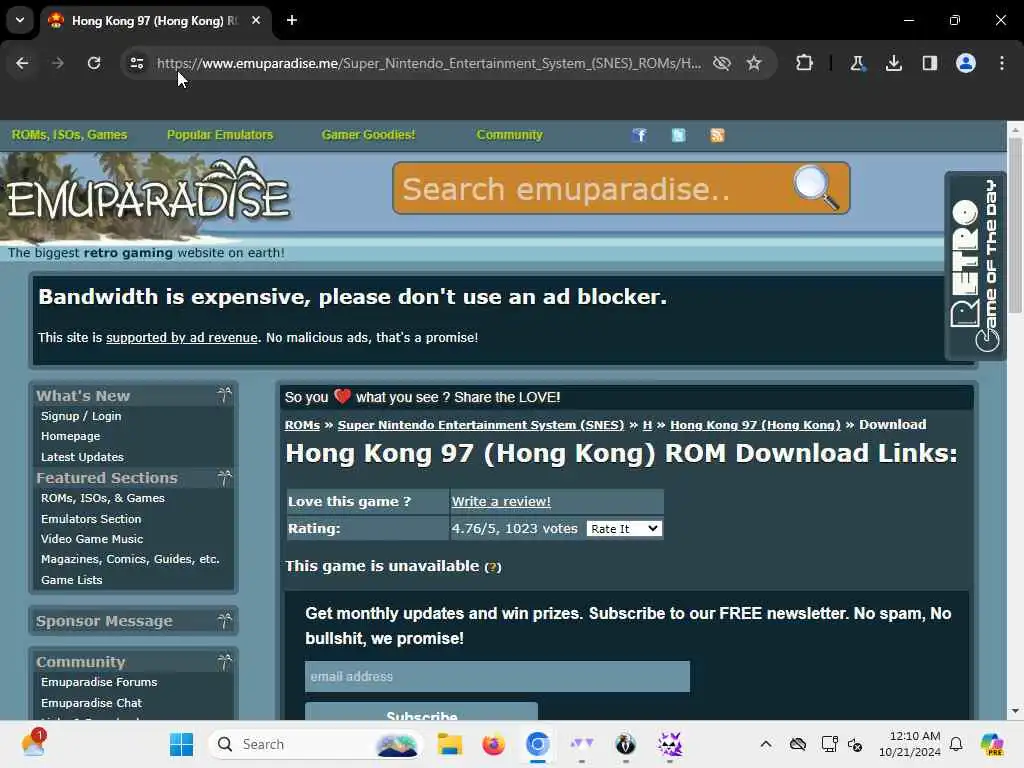This screenshot has width=1024, height=768.
Task: View site information icon in address bar
Action: coord(136,63)
